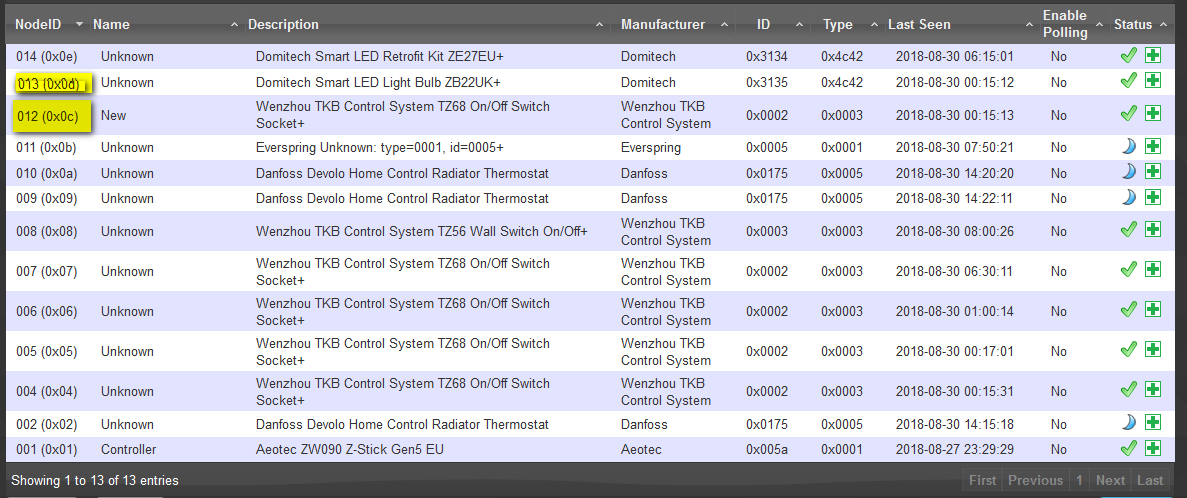Click 'Aeotec ZW090 Z-Stick Gen5 EU' description

coord(350,450)
